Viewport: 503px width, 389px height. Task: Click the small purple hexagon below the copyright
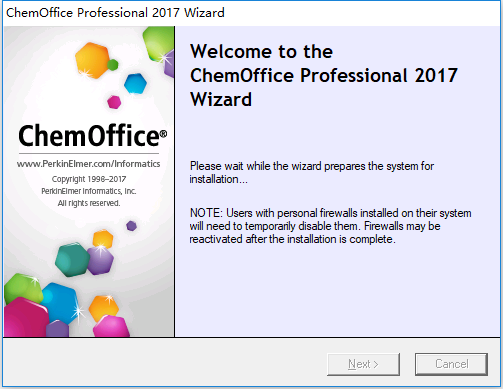pyautogui.click(x=131, y=226)
